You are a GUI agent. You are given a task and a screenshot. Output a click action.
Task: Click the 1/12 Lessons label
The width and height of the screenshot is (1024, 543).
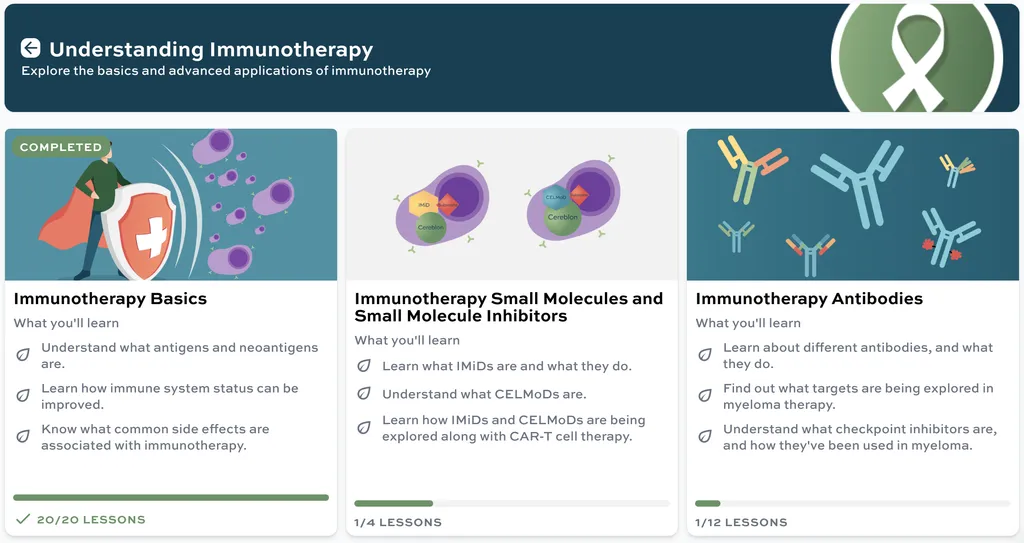[x=741, y=522]
